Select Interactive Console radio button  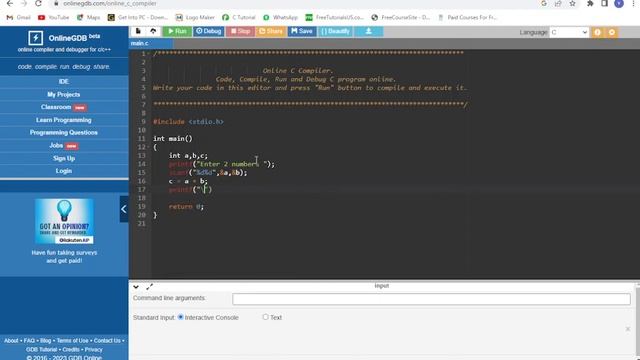180,317
